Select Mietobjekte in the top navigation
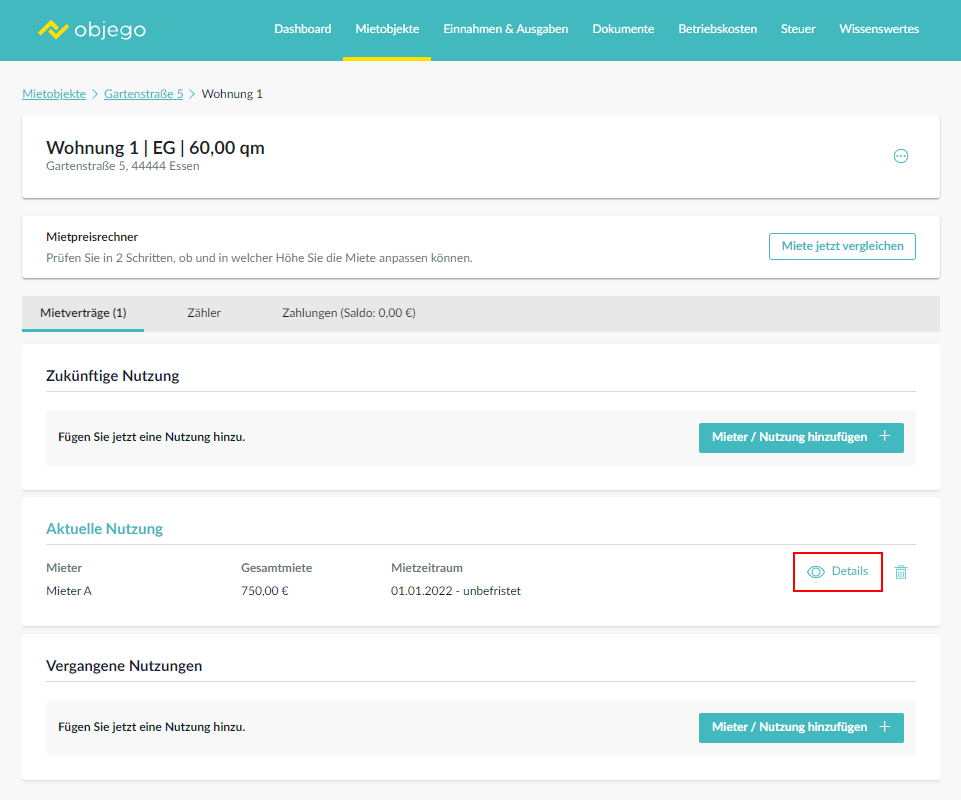This screenshot has height=800, width=961. click(x=387, y=29)
